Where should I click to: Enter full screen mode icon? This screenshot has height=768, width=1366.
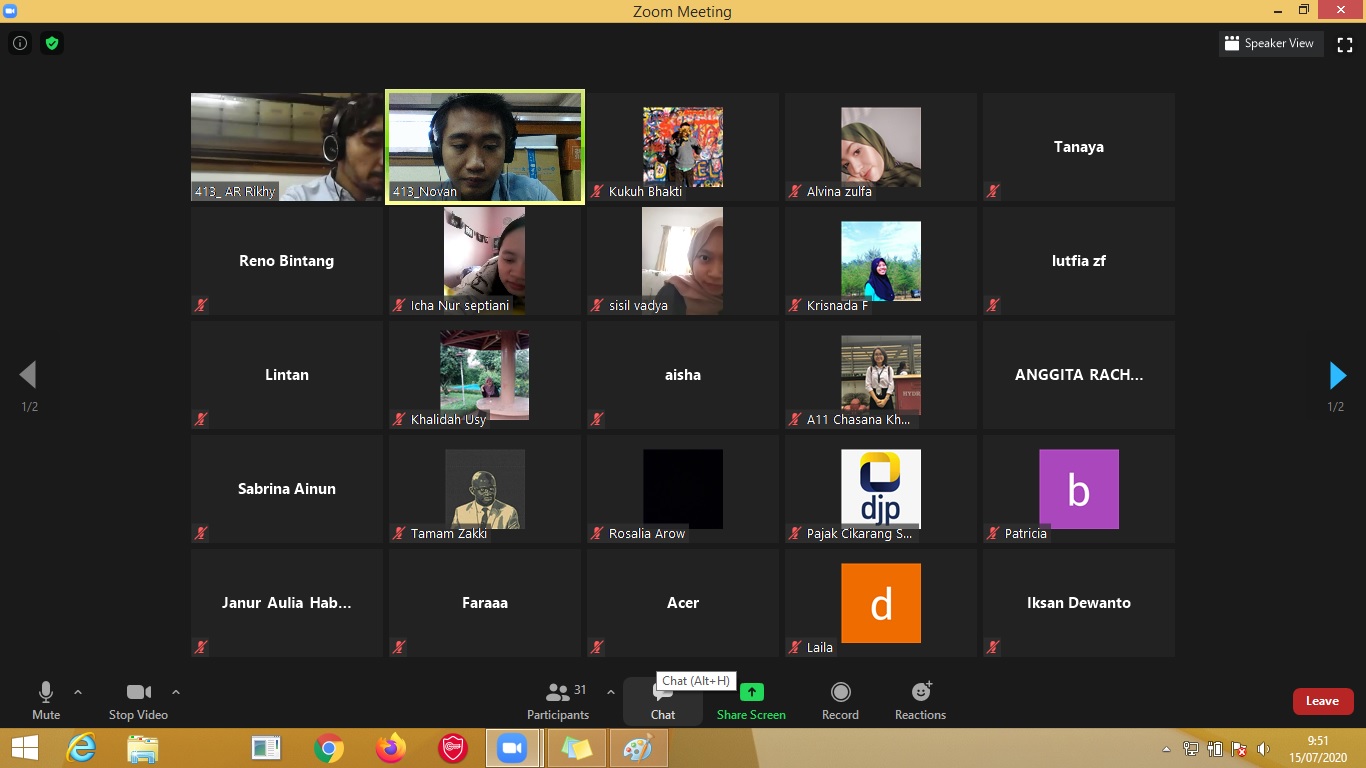click(x=1345, y=44)
